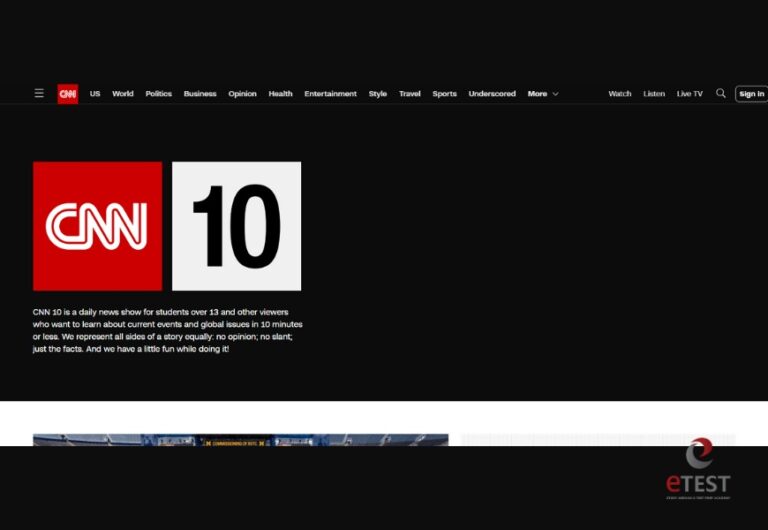Go to the US section
Image resolution: width=768 pixels, height=530 pixels.
[95, 94]
